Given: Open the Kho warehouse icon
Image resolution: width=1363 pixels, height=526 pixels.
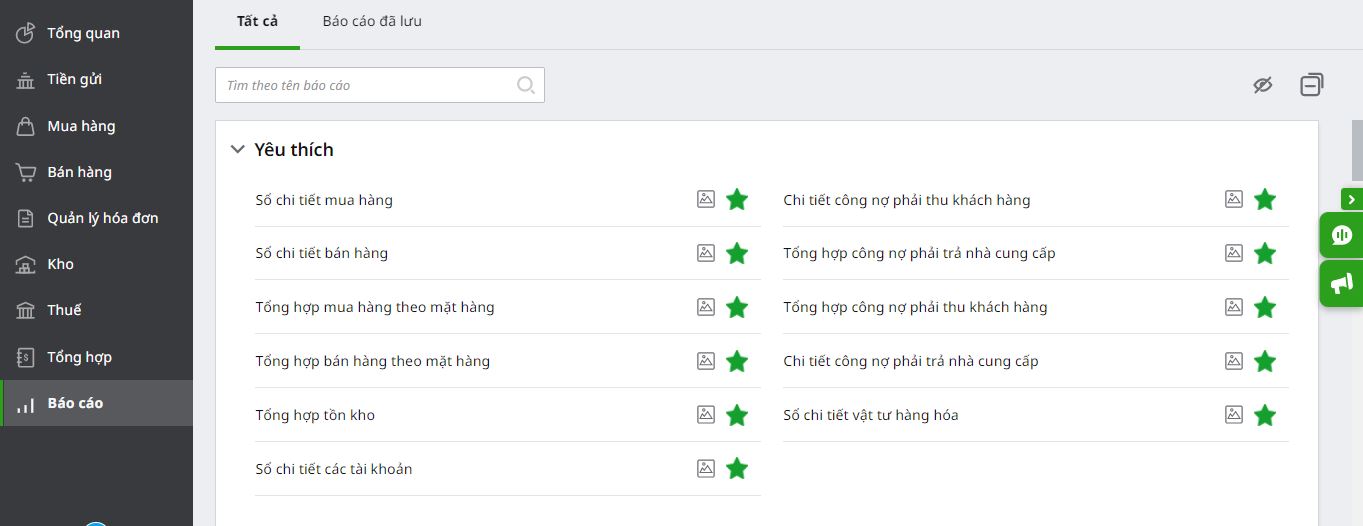Looking at the screenshot, I should coord(26,264).
